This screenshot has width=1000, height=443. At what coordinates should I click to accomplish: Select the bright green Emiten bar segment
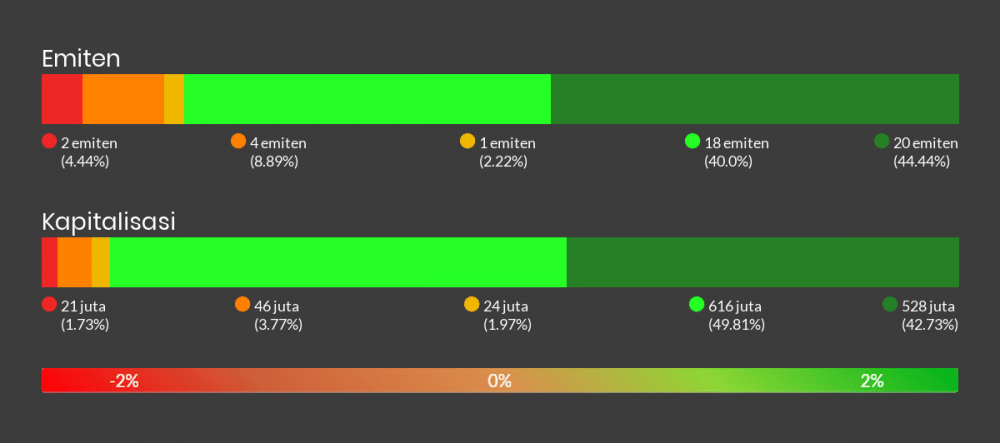[x=367, y=99]
